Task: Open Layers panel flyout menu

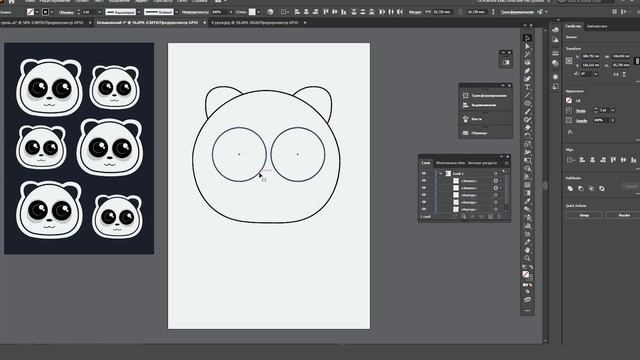Action: pyautogui.click(x=507, y=163)
